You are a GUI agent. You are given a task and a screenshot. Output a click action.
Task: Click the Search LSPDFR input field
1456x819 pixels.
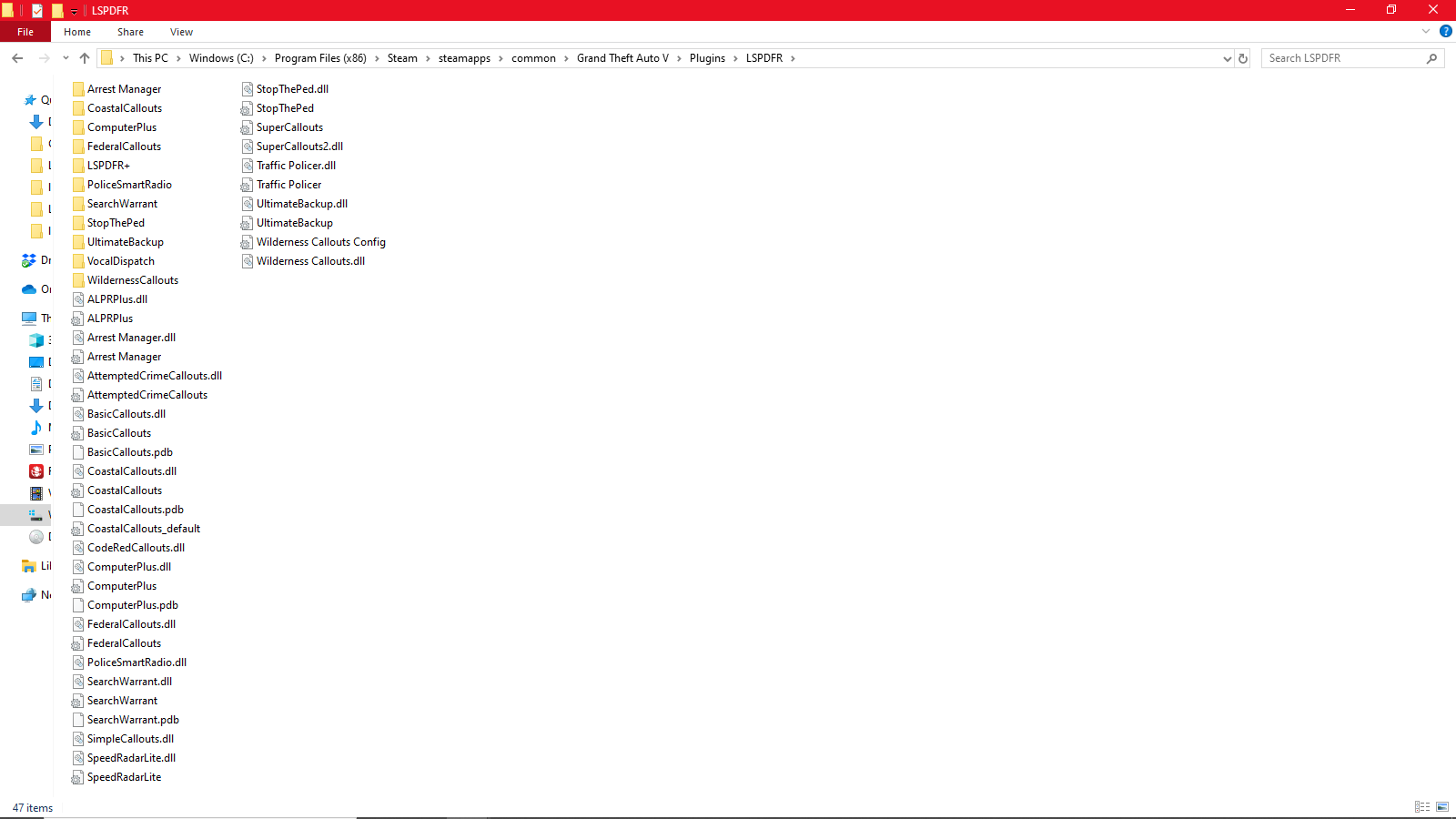tap(1352, 58)
